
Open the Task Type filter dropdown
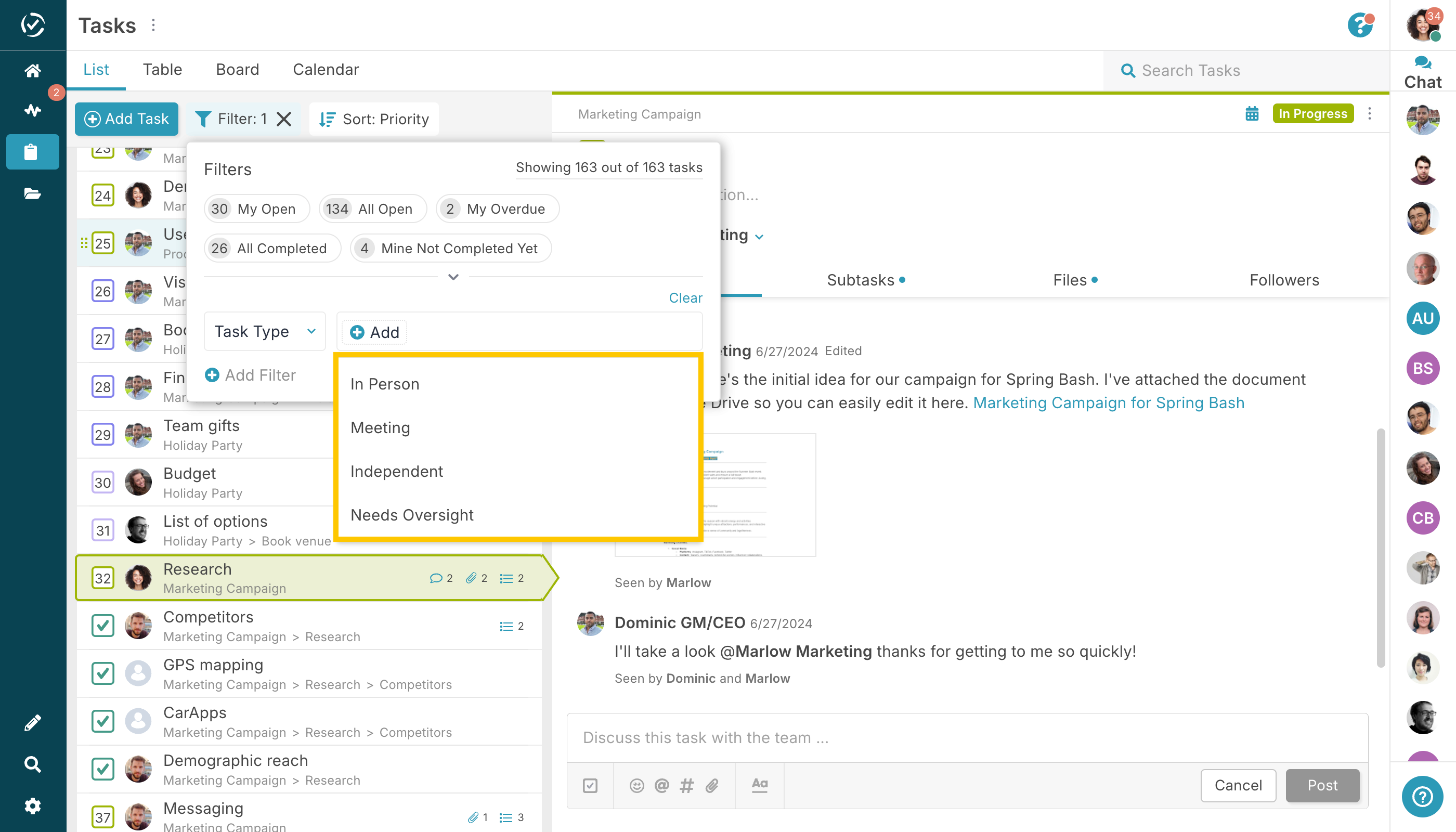point(265,331)
